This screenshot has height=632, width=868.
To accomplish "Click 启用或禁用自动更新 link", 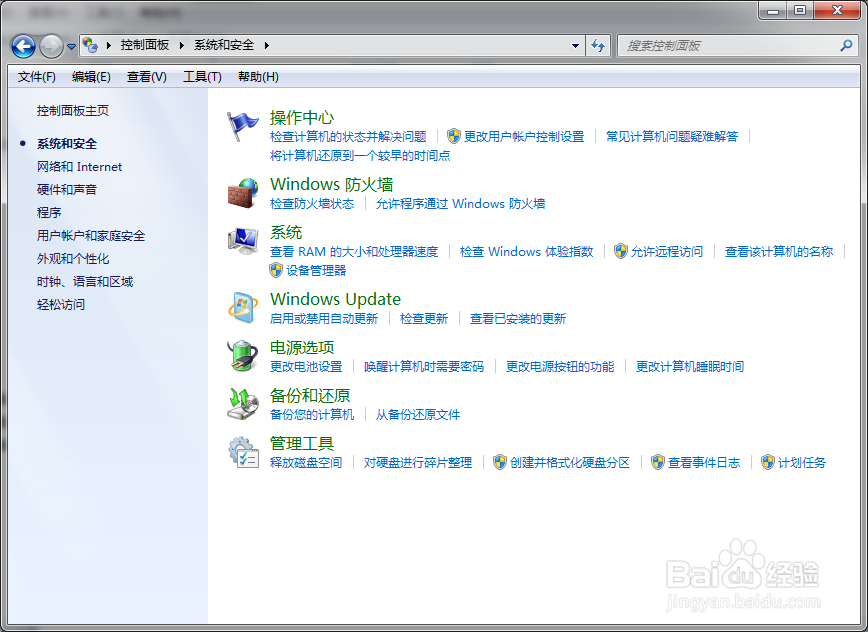I will [324, 319].
